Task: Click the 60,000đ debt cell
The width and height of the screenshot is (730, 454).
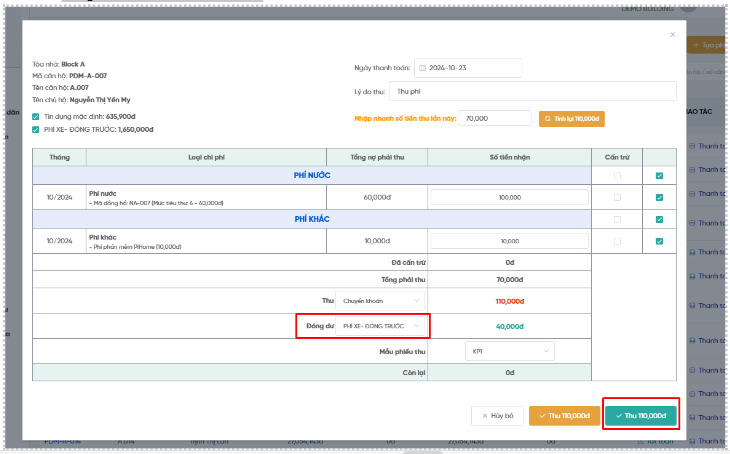Action: [x=377, y=197]
